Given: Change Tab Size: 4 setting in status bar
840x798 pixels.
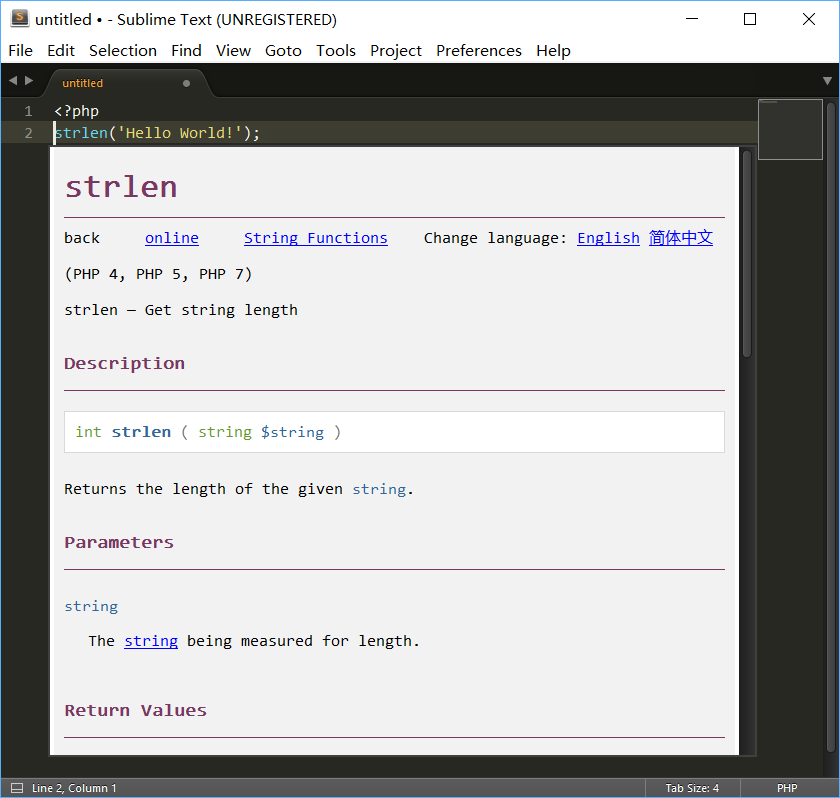Looking at the screenshot, I should click(x=692, y=788).
